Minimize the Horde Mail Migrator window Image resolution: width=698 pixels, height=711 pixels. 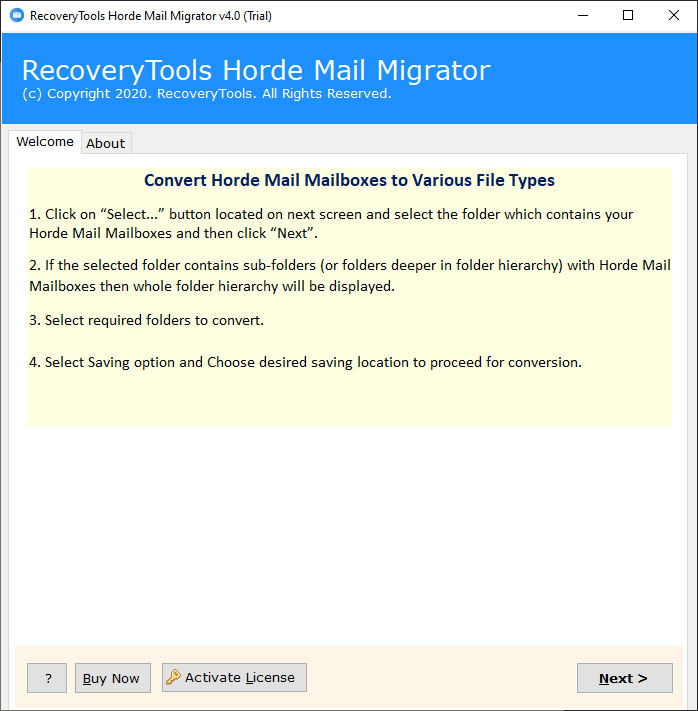[583, 15]
